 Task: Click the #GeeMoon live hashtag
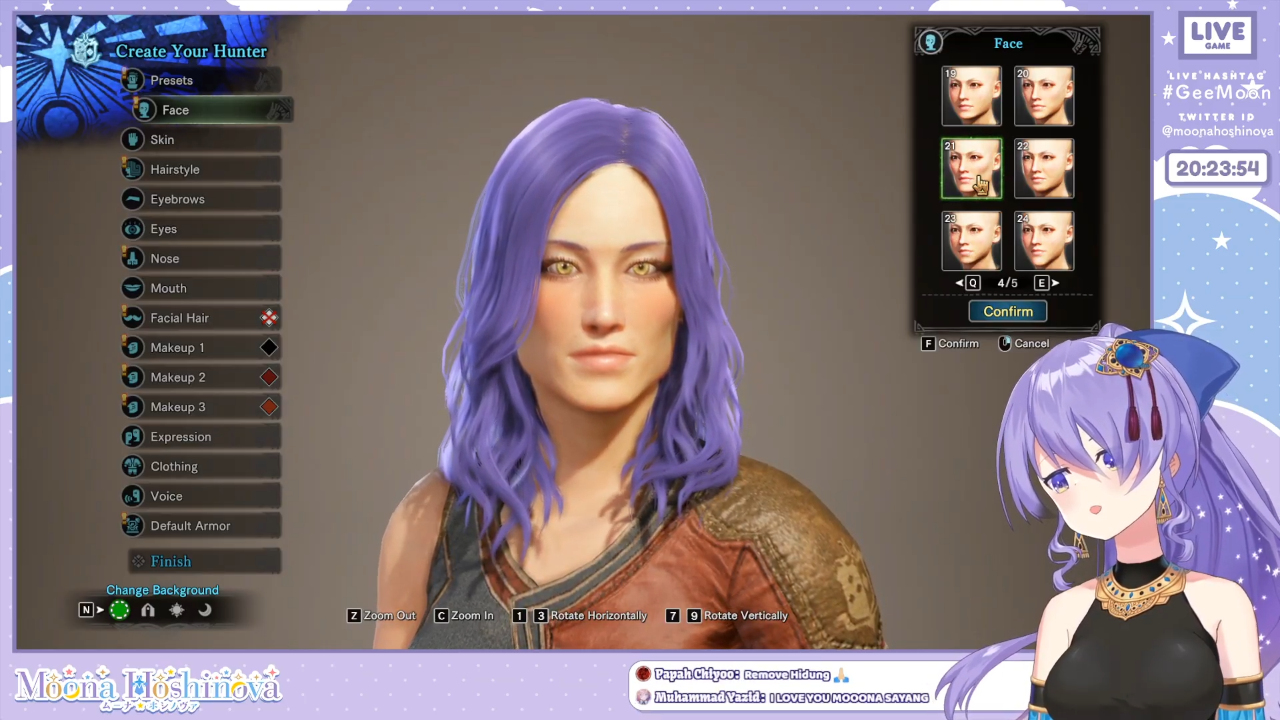point(1217,91)
